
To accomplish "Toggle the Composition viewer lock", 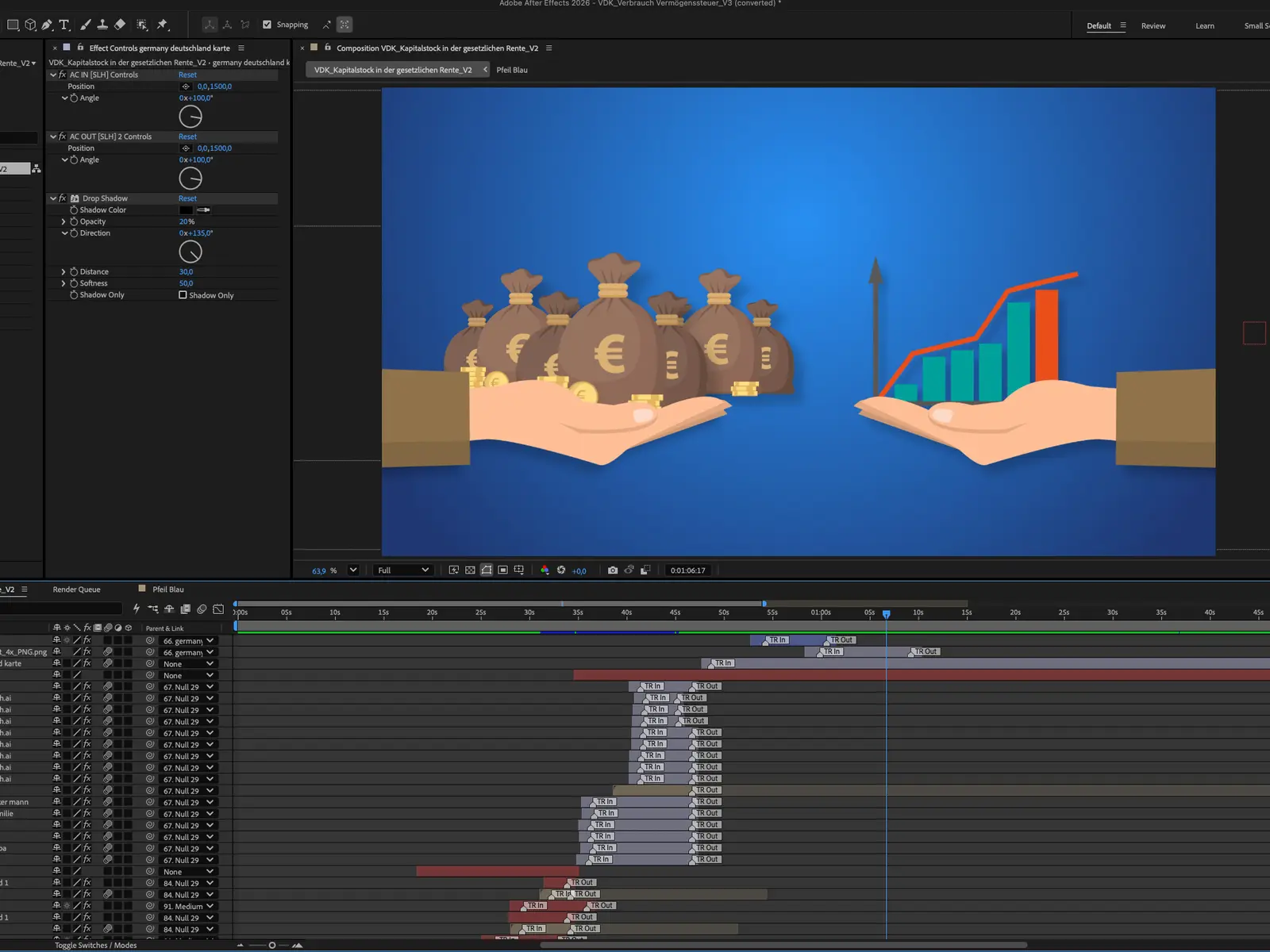I will [327, 48].
